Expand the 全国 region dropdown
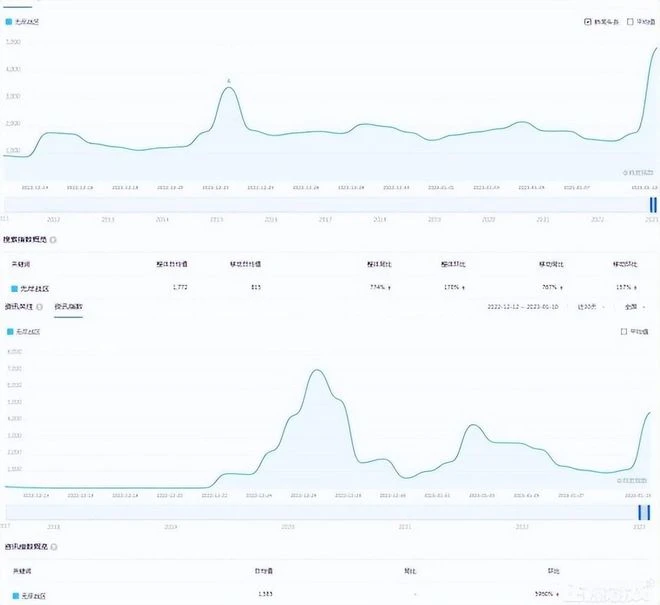 [635, 306]
